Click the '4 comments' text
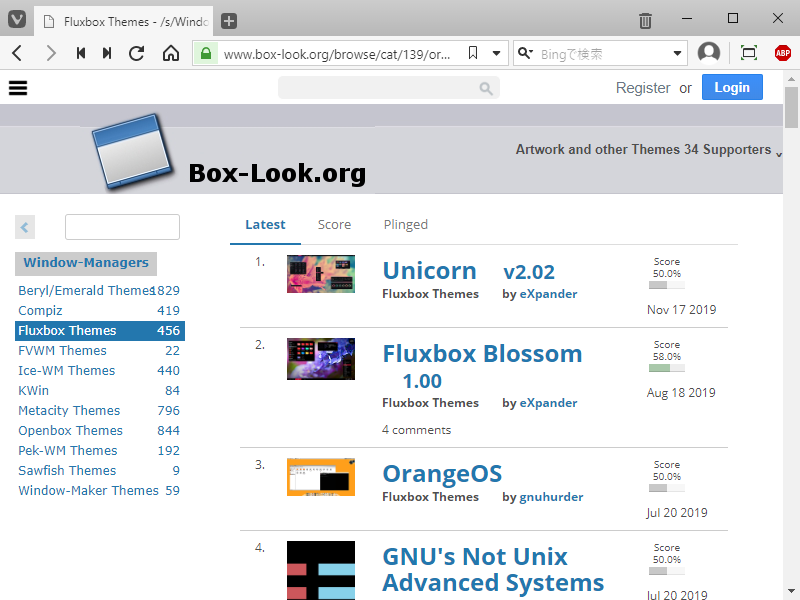800x600 pixels. tap(416, 430)
